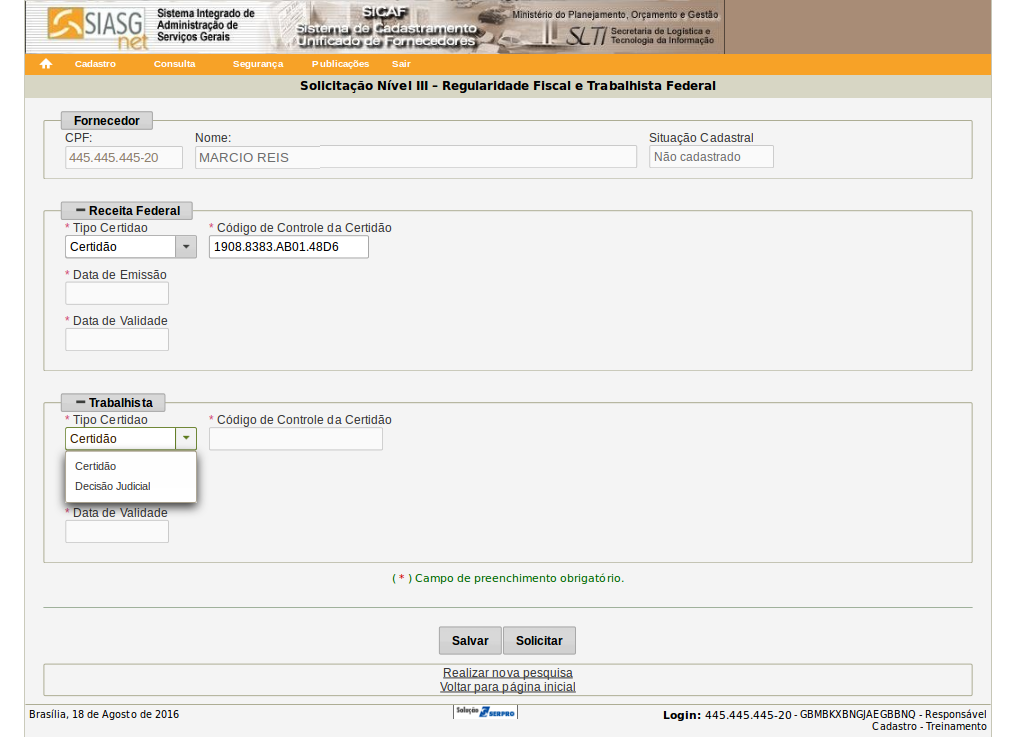Image resolution: width=1016 pixels, height=737 pixels.
Task: Click the Nome field MARCIO REIS
Action: 416,157
